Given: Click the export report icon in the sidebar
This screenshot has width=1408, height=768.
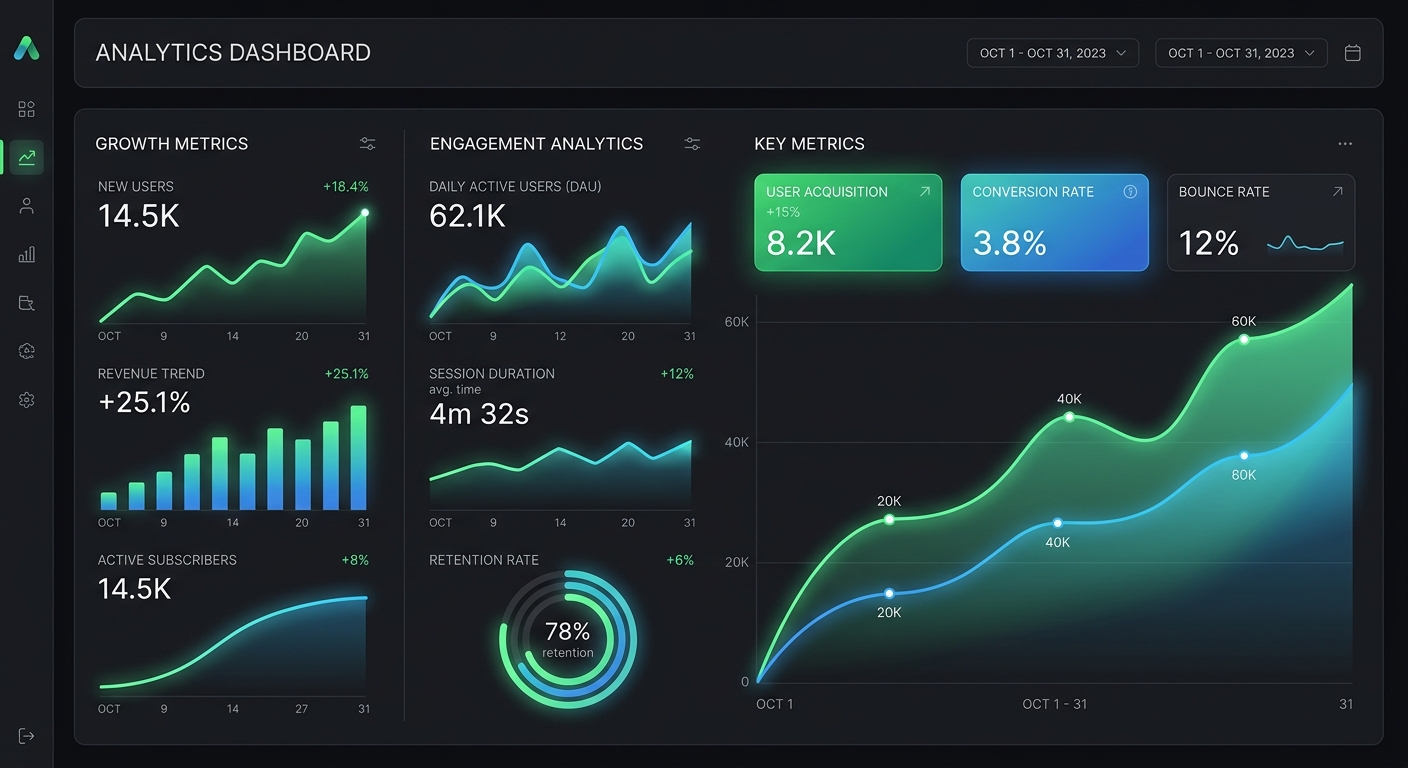Looking at the screenshot, I should [26, 302].
